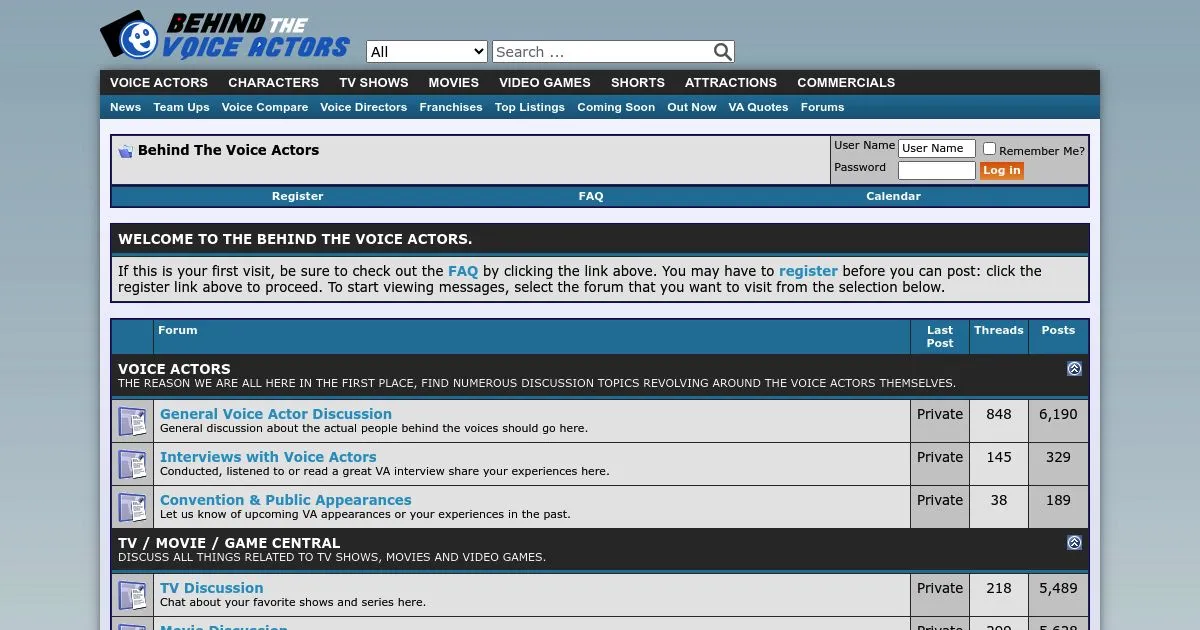1200x630 pixels.
Task: Click the forum icon beside Interviews with Voice Actors
Action: point(133,464)
